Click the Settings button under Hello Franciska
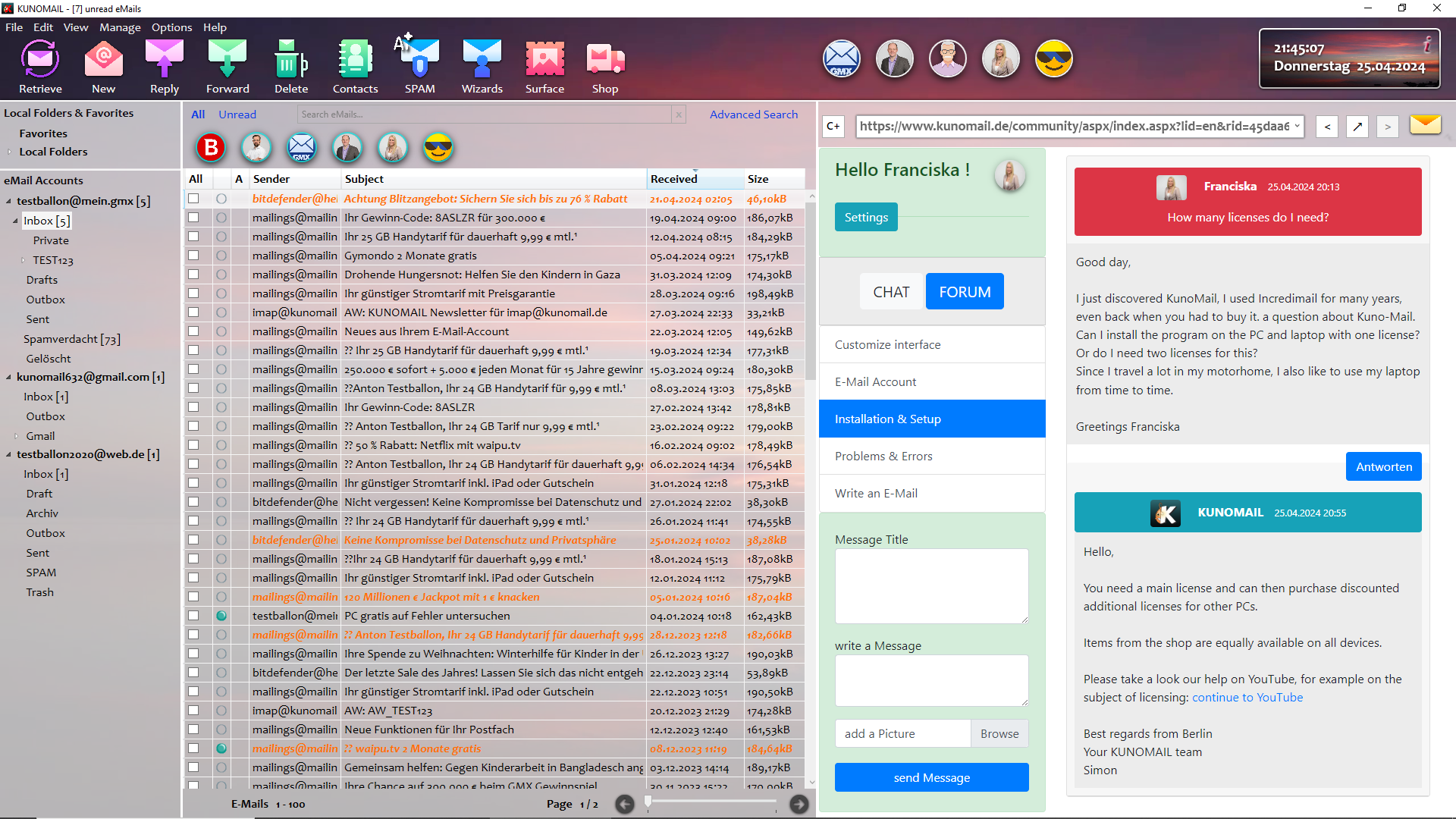 tap(866, 218)
